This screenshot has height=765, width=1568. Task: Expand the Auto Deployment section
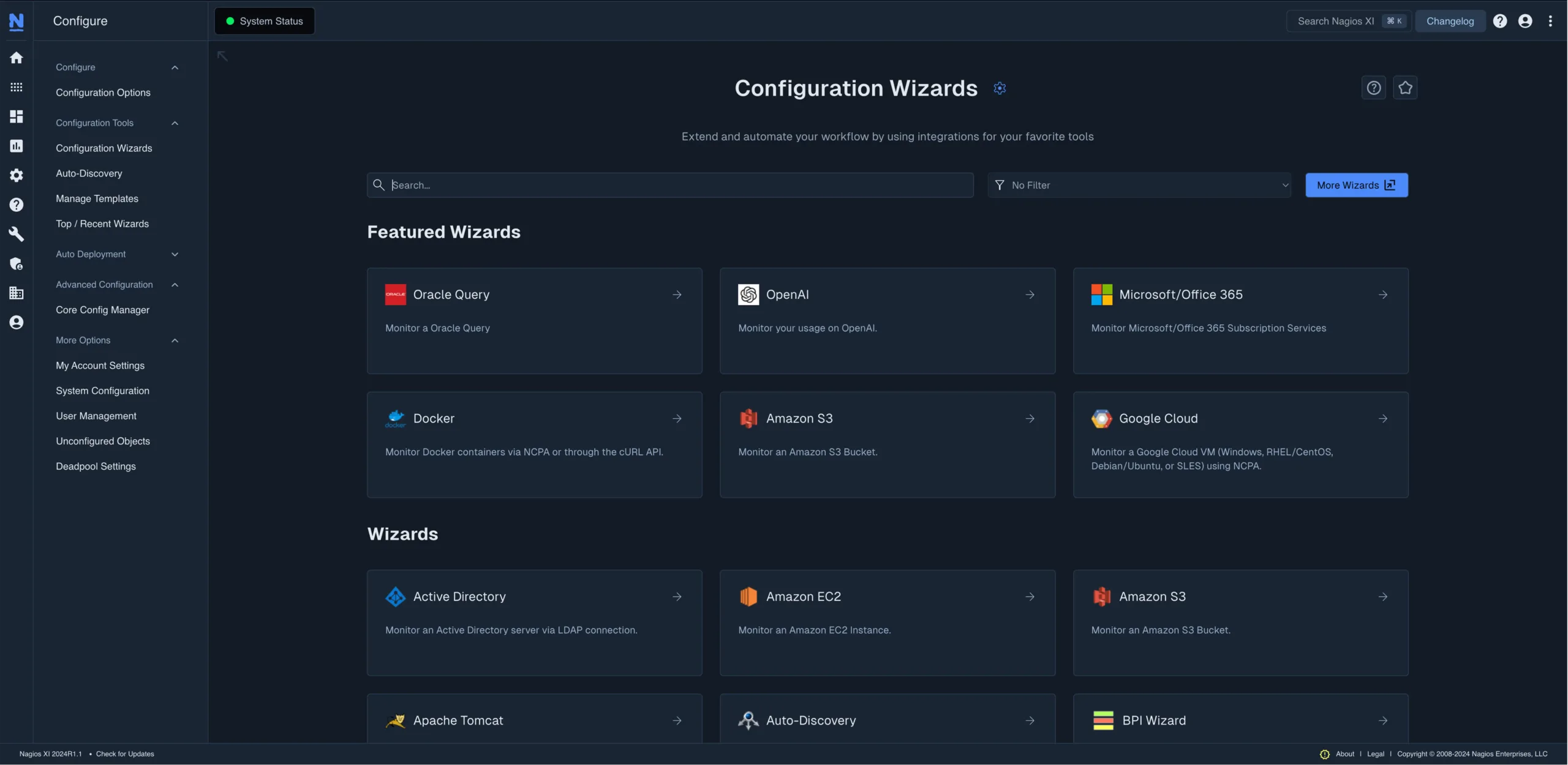pos(175,254)
